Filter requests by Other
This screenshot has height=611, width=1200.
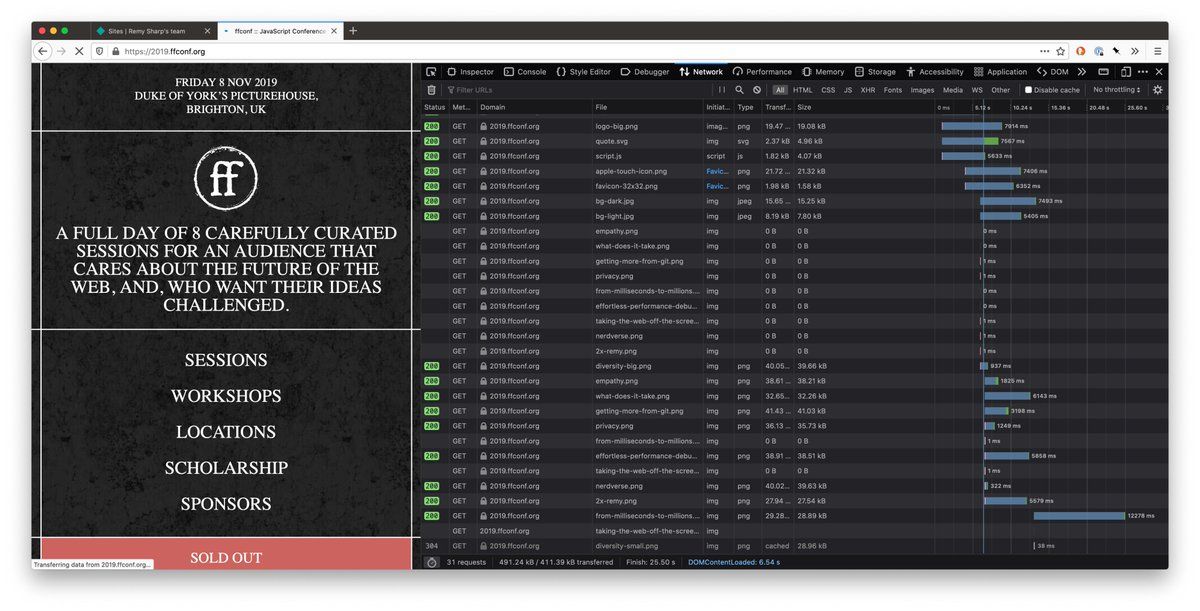coord(1001,90)
